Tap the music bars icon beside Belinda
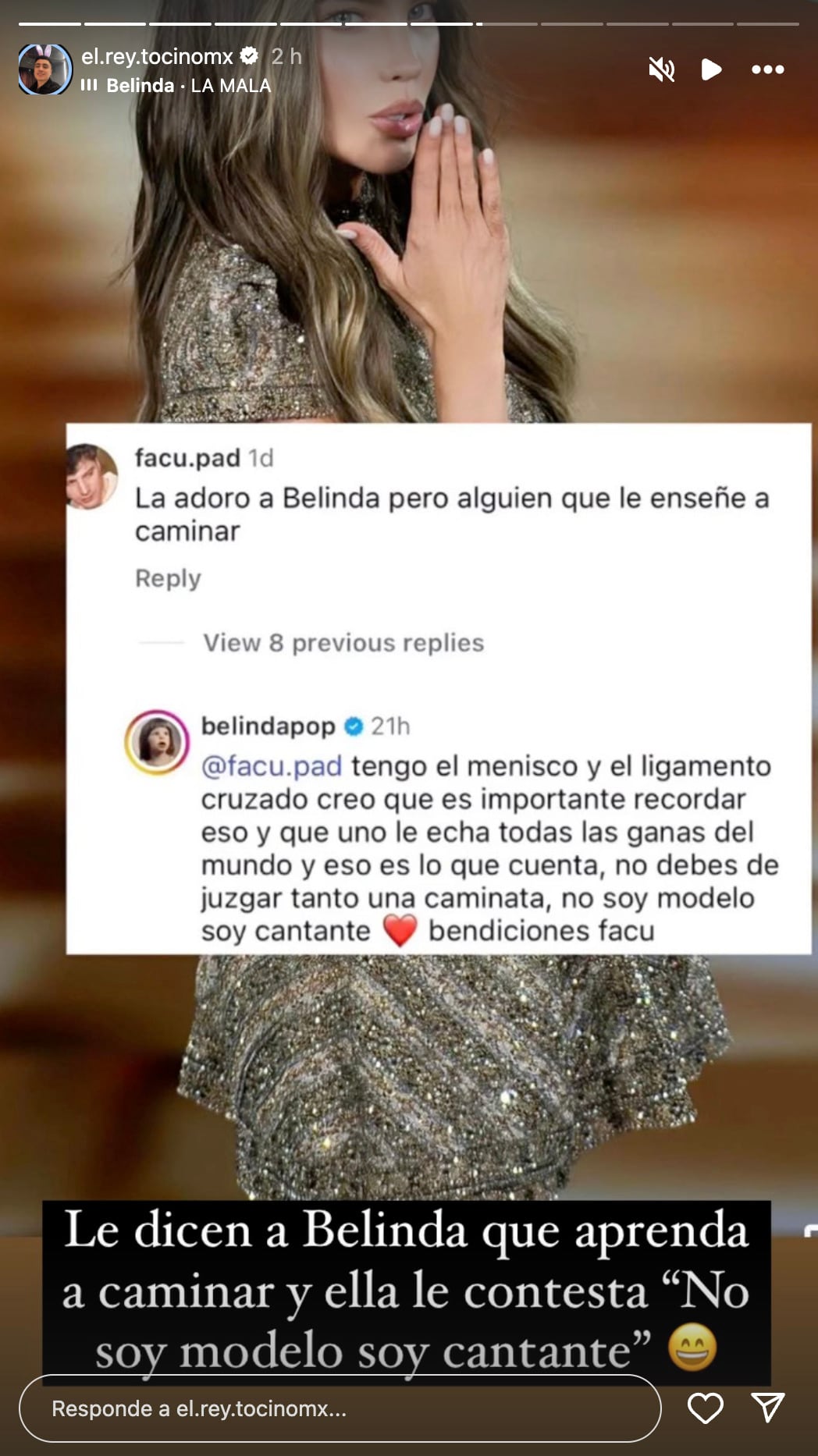 [89, 85]
